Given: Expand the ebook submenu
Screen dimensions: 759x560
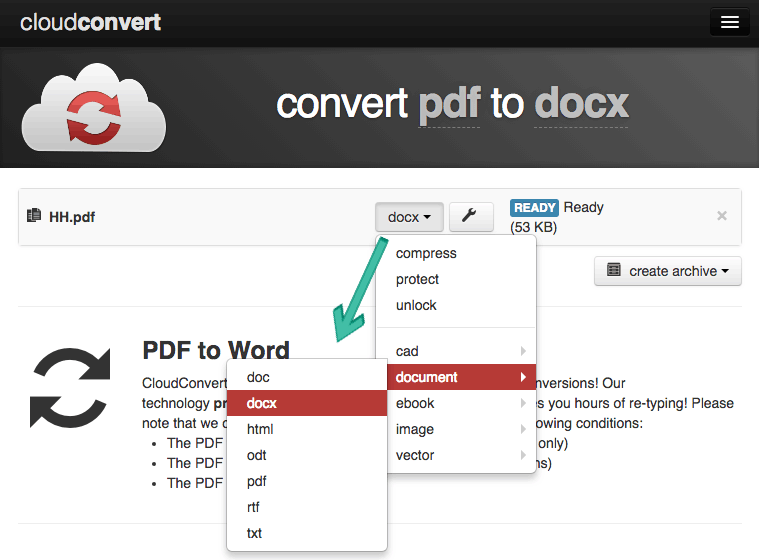Looking at the screenshot, I should [461, 403].
